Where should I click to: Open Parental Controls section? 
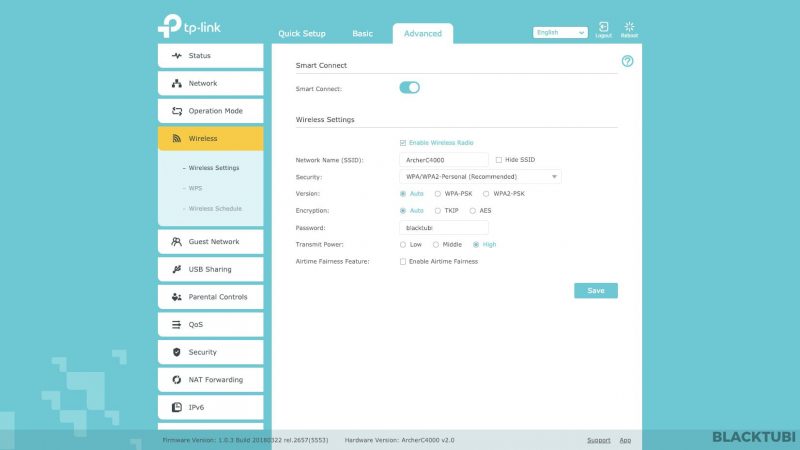pyautogui.click(x=210, y=297)
